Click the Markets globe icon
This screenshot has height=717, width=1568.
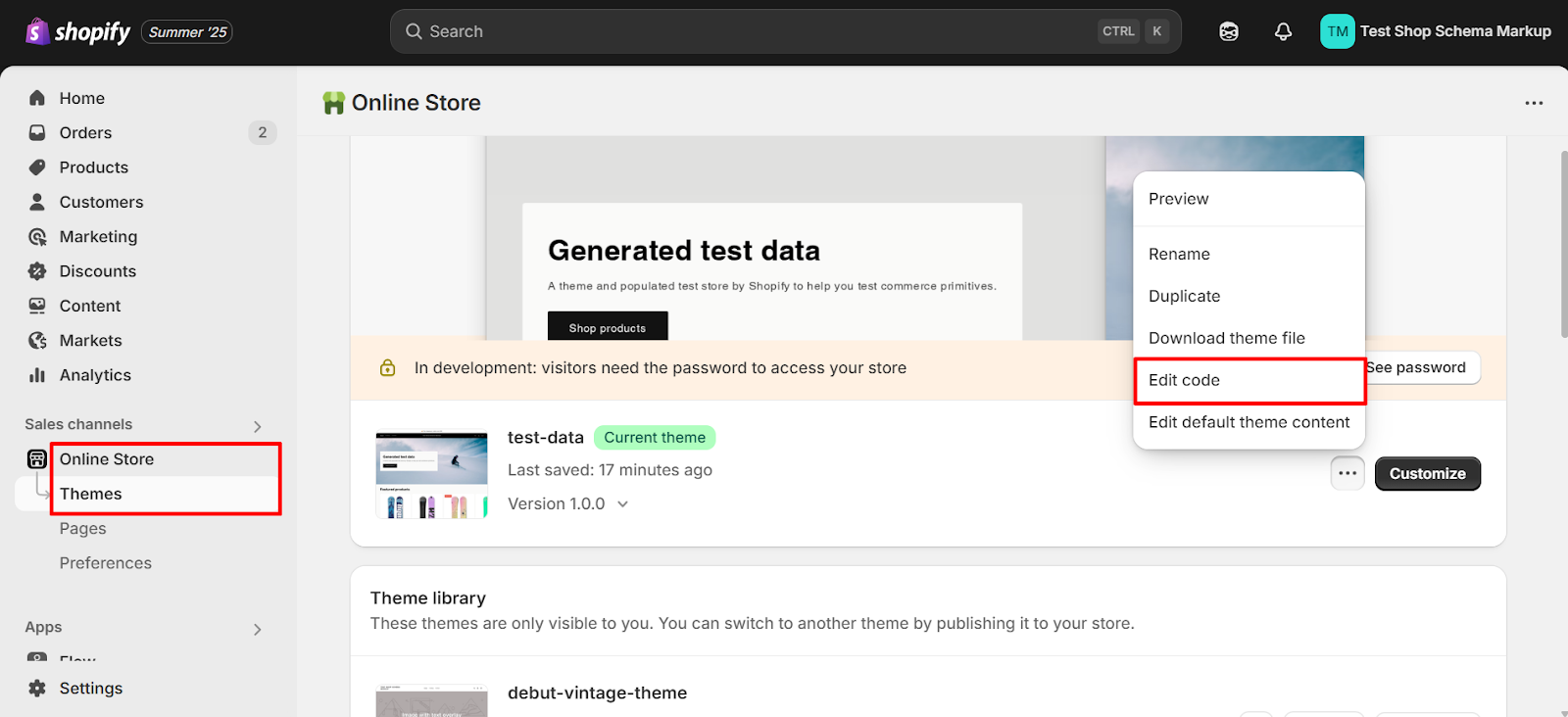37,341
